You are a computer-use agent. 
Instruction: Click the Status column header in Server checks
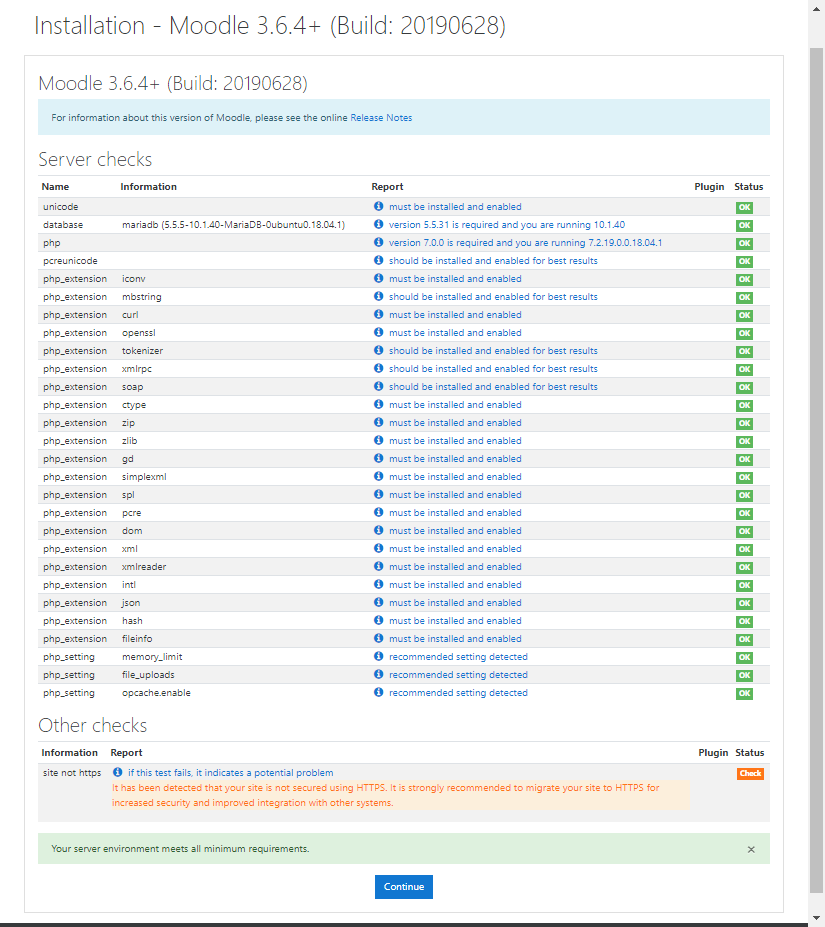coord(749,186)
